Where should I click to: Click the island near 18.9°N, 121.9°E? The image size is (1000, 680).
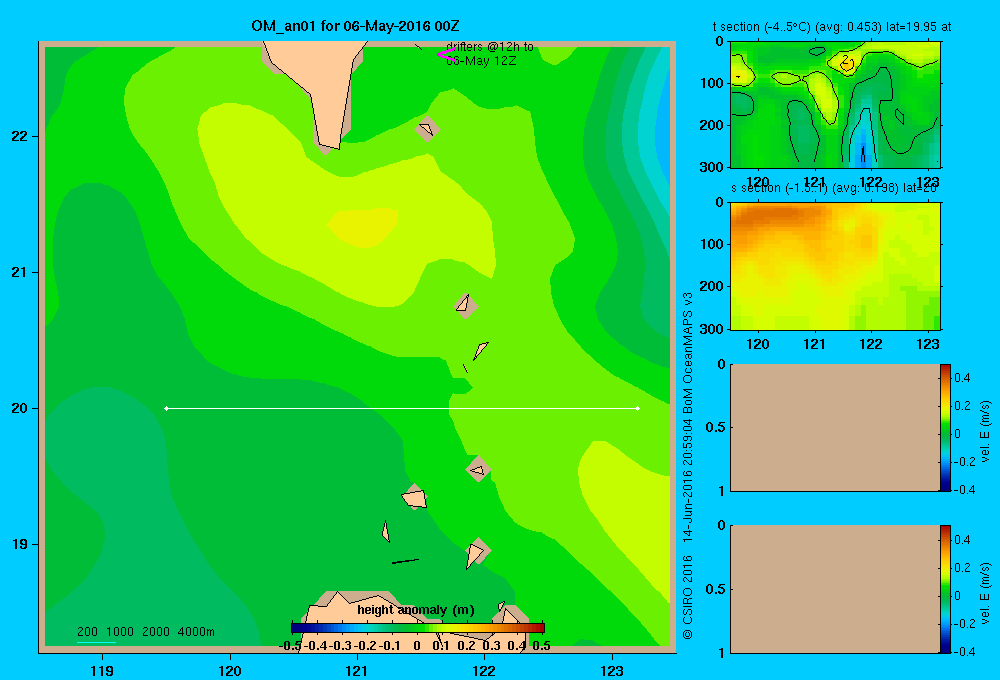coord(476,552)
